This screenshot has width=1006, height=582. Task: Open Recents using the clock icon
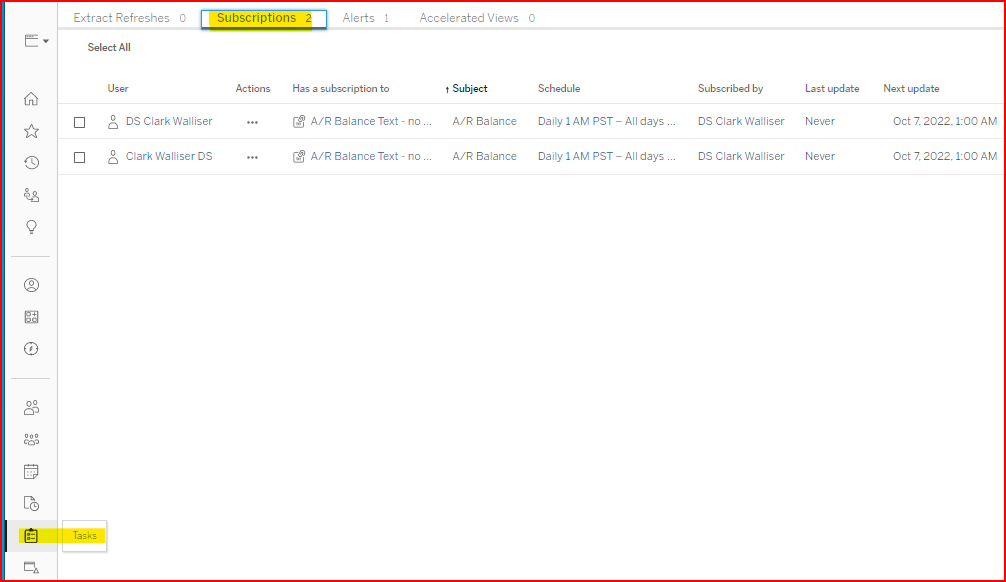pos(31,163)
